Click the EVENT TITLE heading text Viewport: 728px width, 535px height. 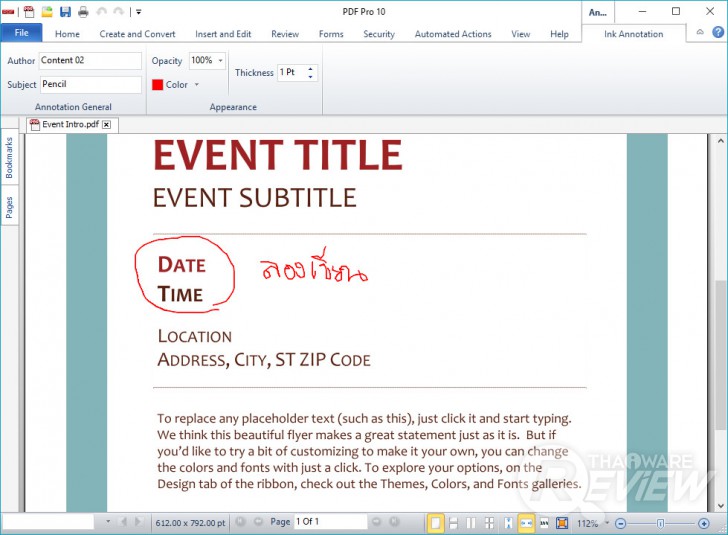click(x=278, y=155)
